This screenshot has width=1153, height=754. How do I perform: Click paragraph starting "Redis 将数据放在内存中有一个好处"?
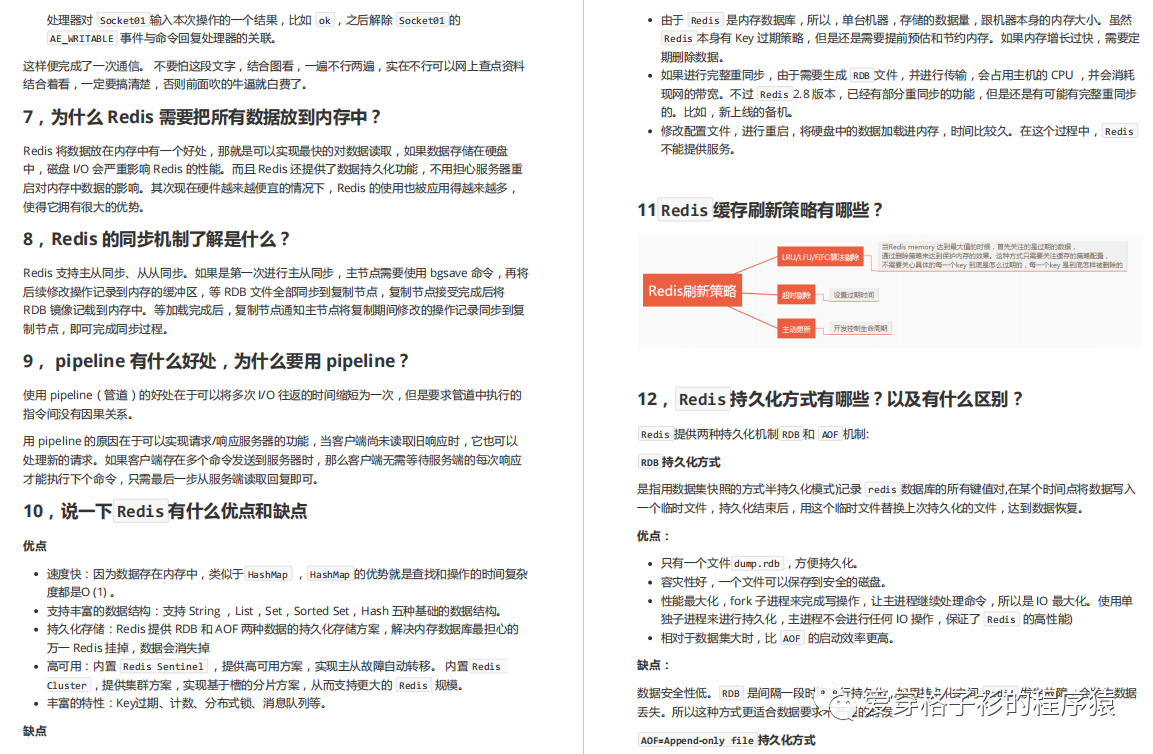(273, 179)
